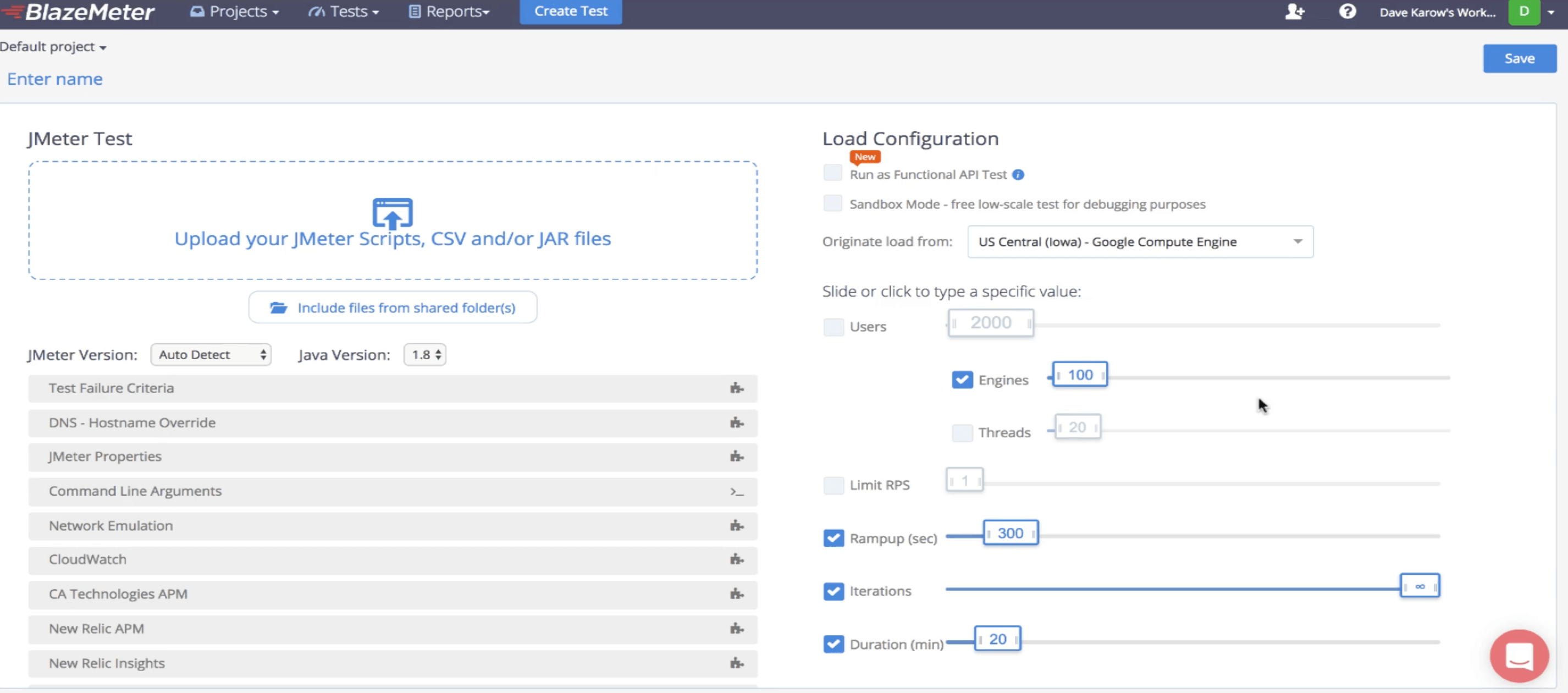Click Include files from shared folder(s)
Screen dimensions: 1568x693
393,307
